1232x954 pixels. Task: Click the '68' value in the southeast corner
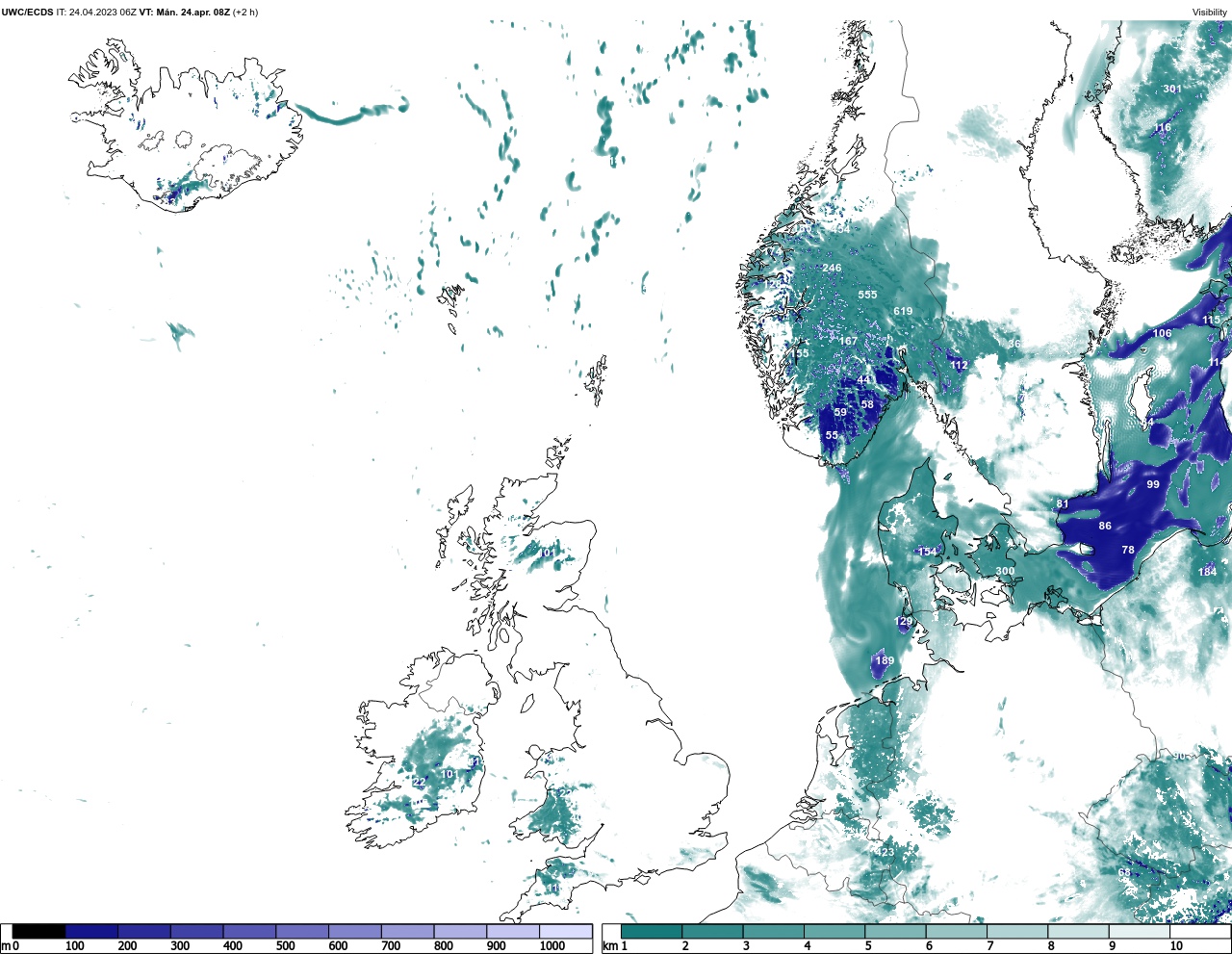coord(1124,873)
